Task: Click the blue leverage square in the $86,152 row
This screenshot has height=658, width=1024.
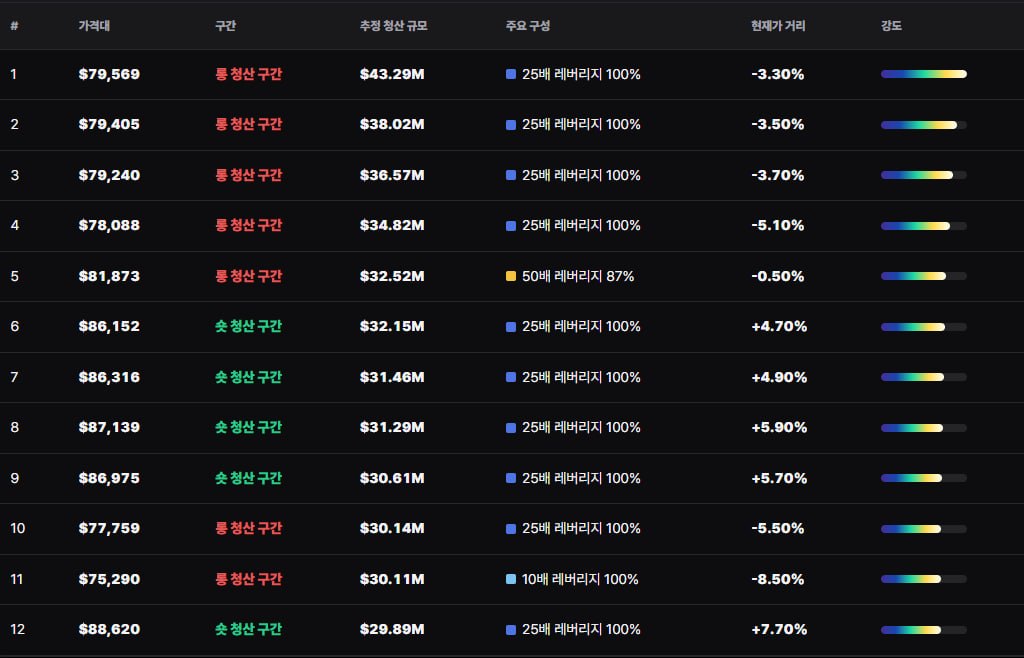Action: pos(511,326)
